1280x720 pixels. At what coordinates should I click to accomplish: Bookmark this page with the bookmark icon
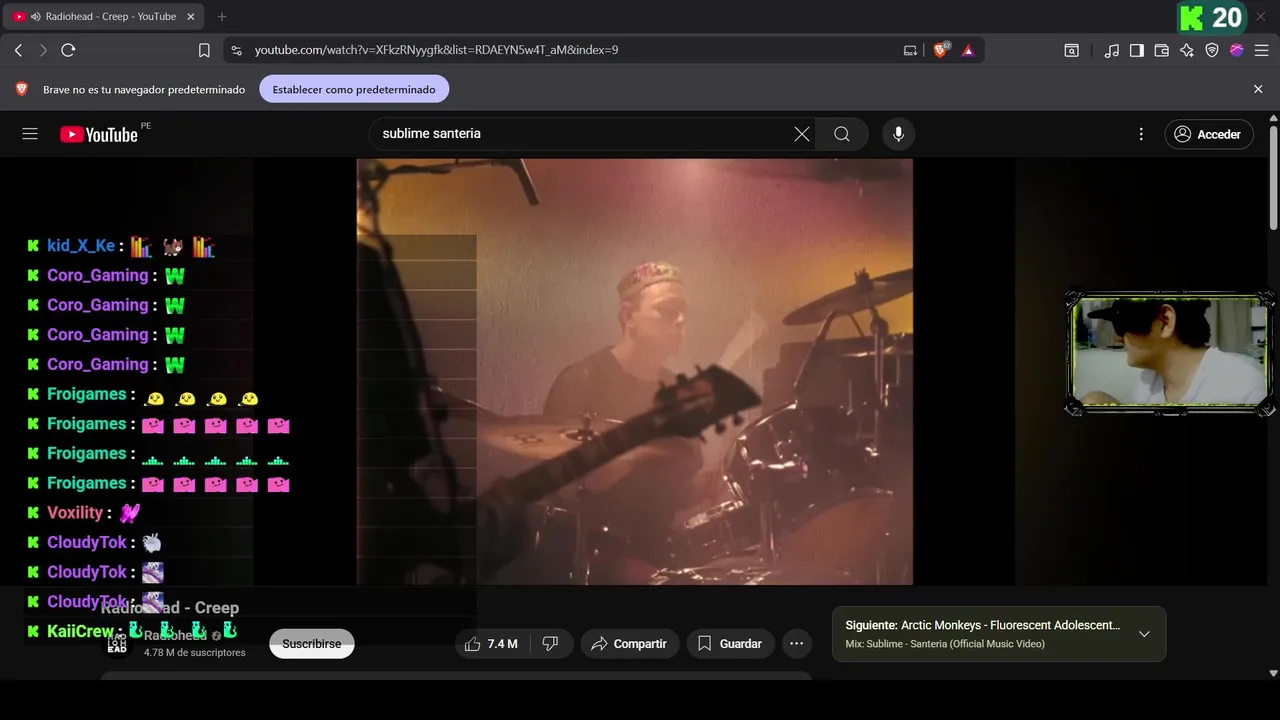(204, 50)
